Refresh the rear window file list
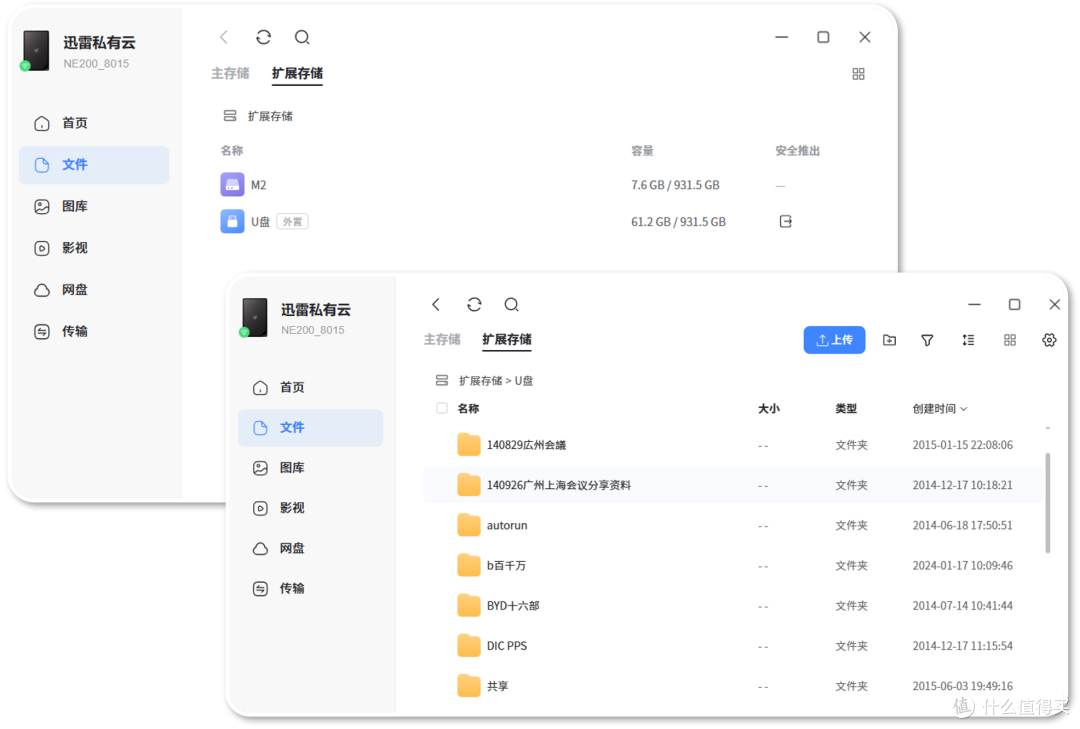Viewport: 1080px width, 729px height. (263, 37)
